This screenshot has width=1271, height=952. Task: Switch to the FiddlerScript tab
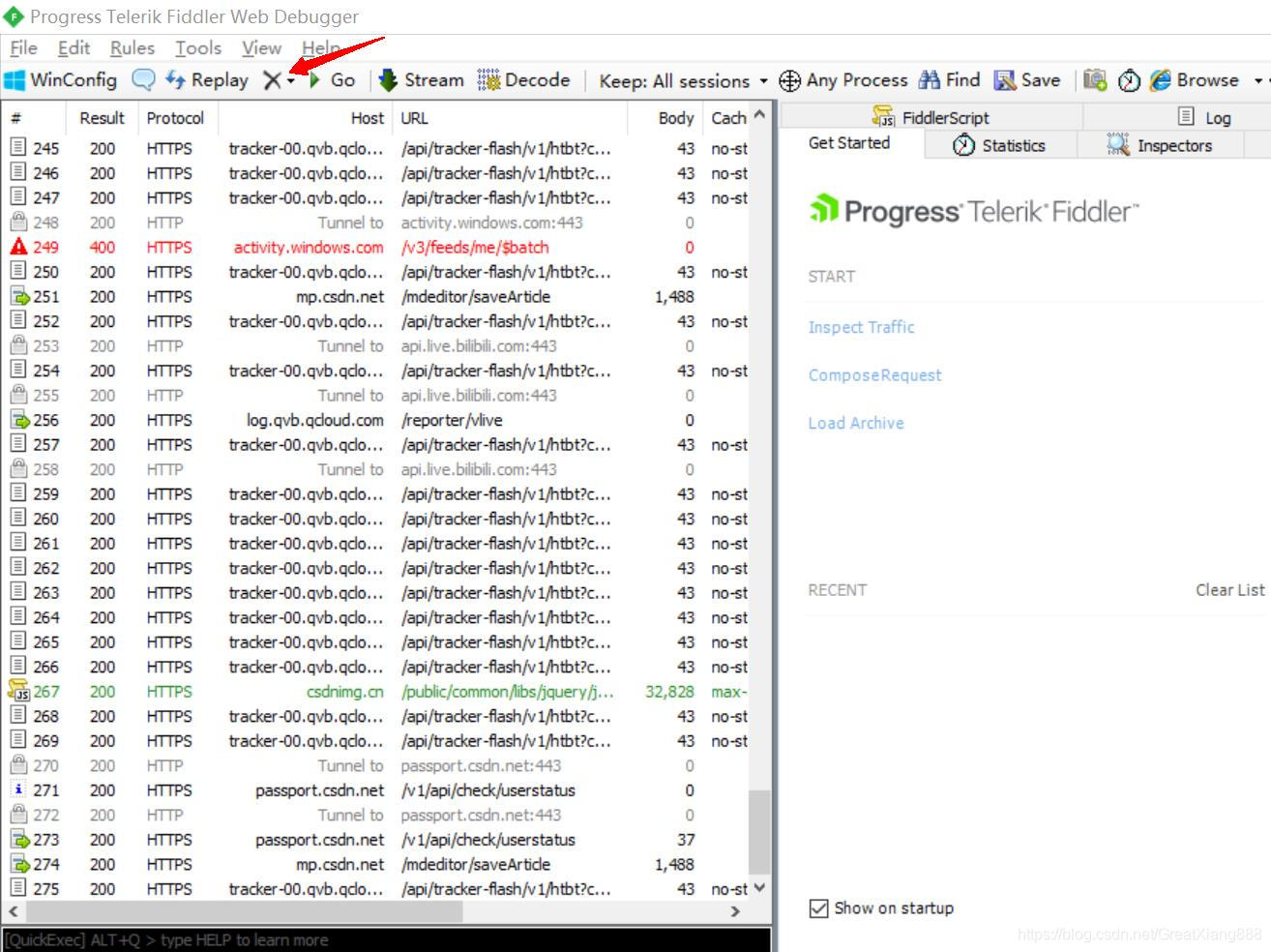pyautogui.click(x=931, y=117)
